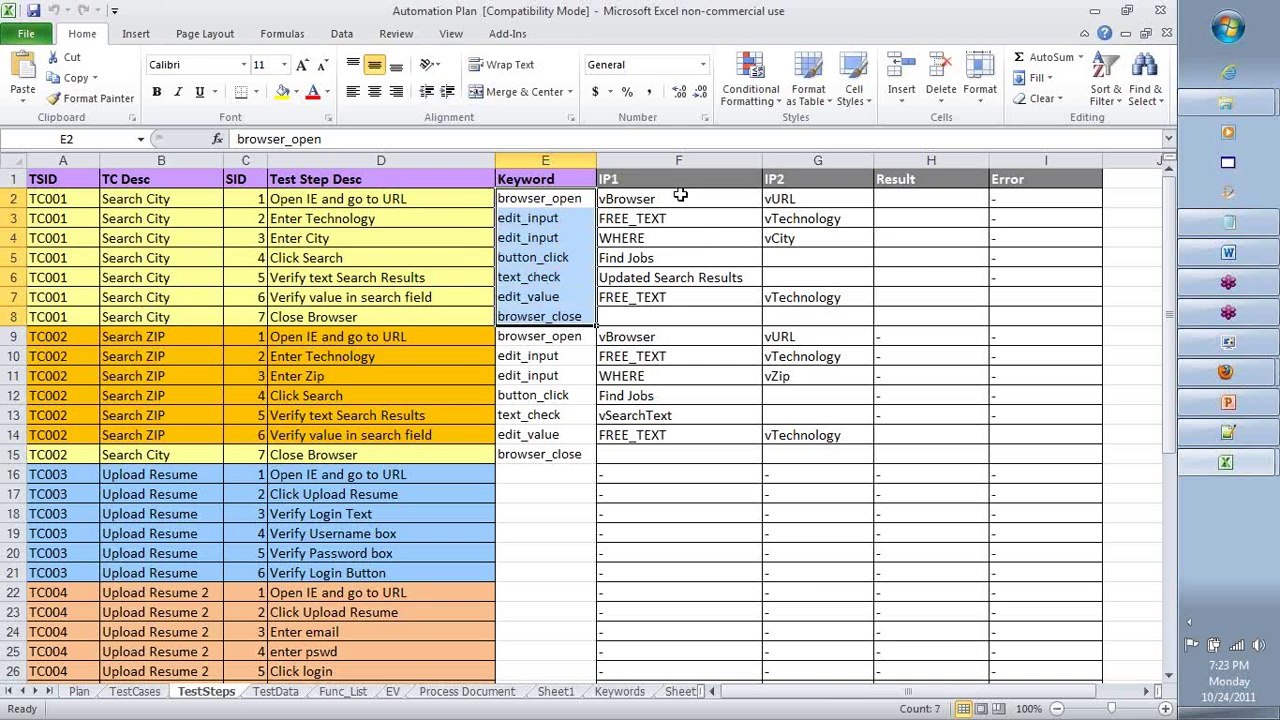Toggle Underline formatting
This screenshot has height=720, width=1280.
(x=199, y=92)
